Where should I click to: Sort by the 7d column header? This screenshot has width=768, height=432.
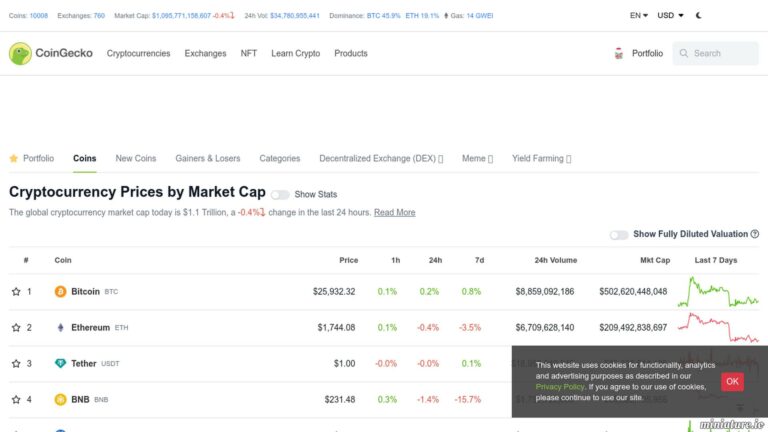480,260
